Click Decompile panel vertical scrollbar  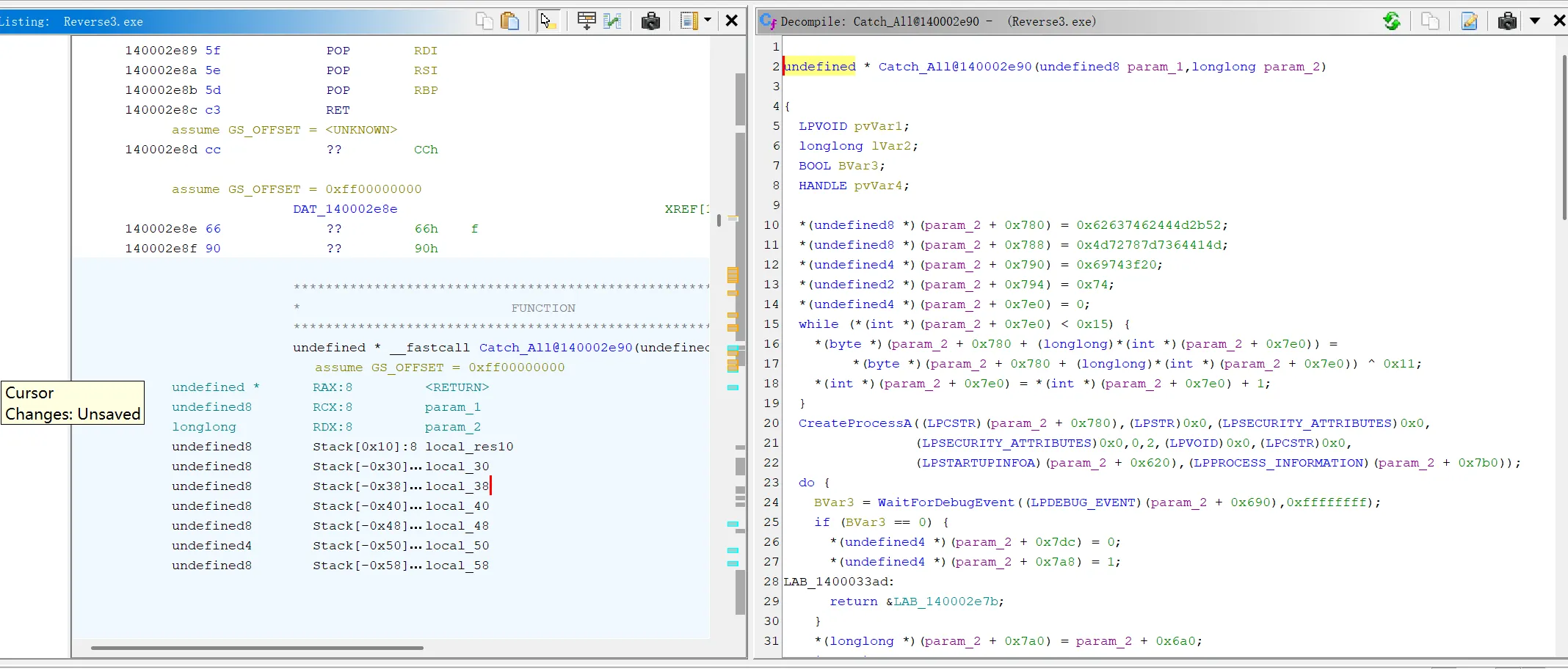pyautogui.click(x=1564, y=136)
